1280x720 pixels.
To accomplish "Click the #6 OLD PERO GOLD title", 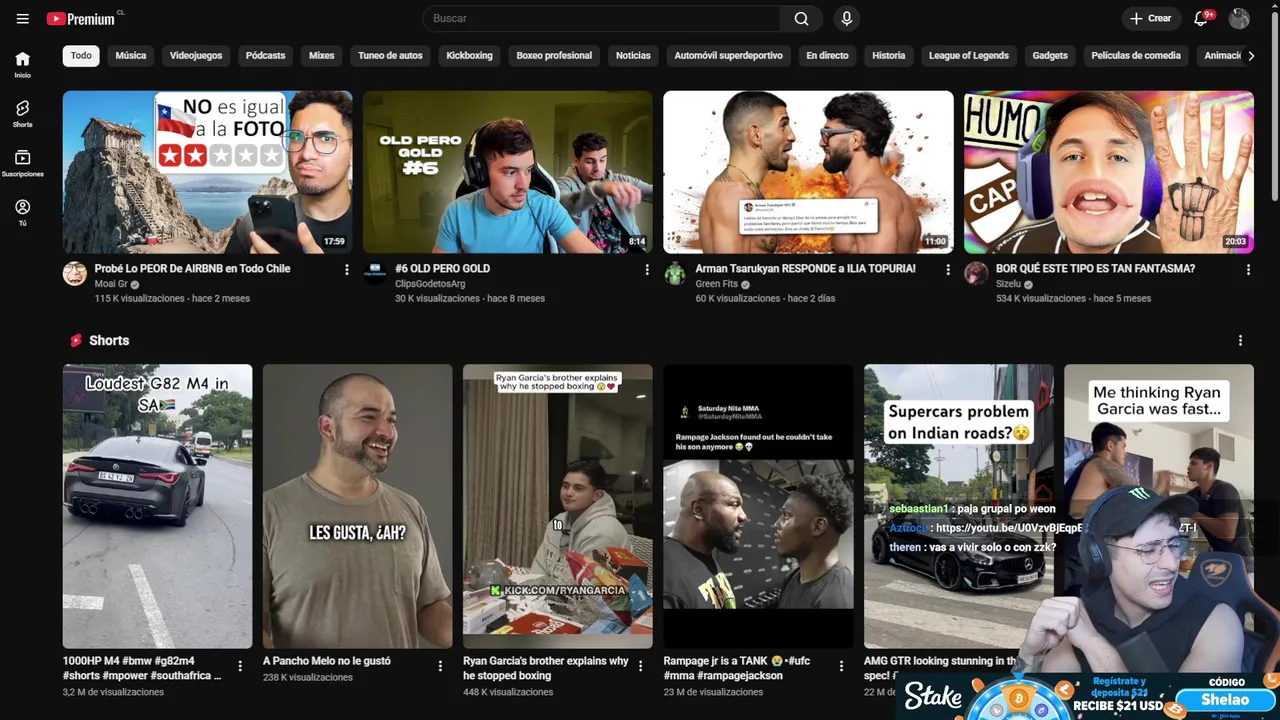I will tap(442, 269).
